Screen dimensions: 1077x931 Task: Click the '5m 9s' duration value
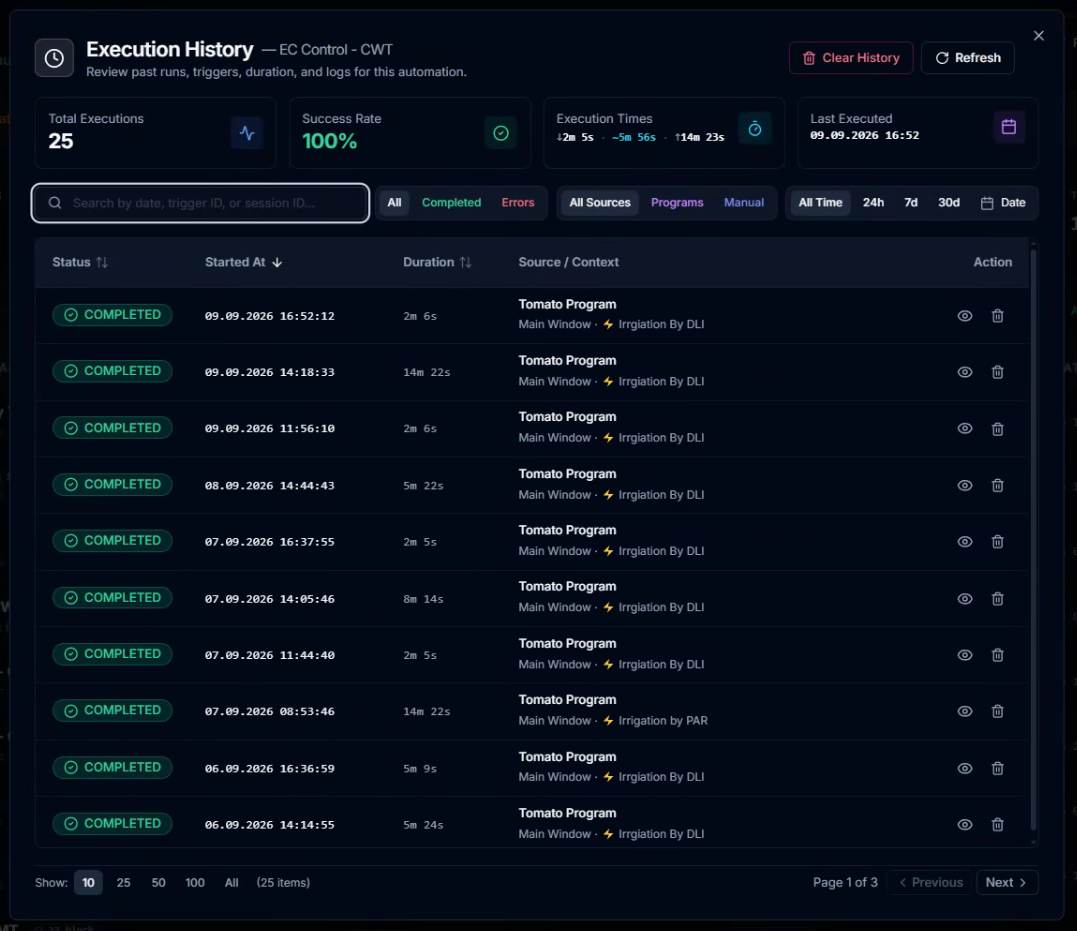click(420, 768)
